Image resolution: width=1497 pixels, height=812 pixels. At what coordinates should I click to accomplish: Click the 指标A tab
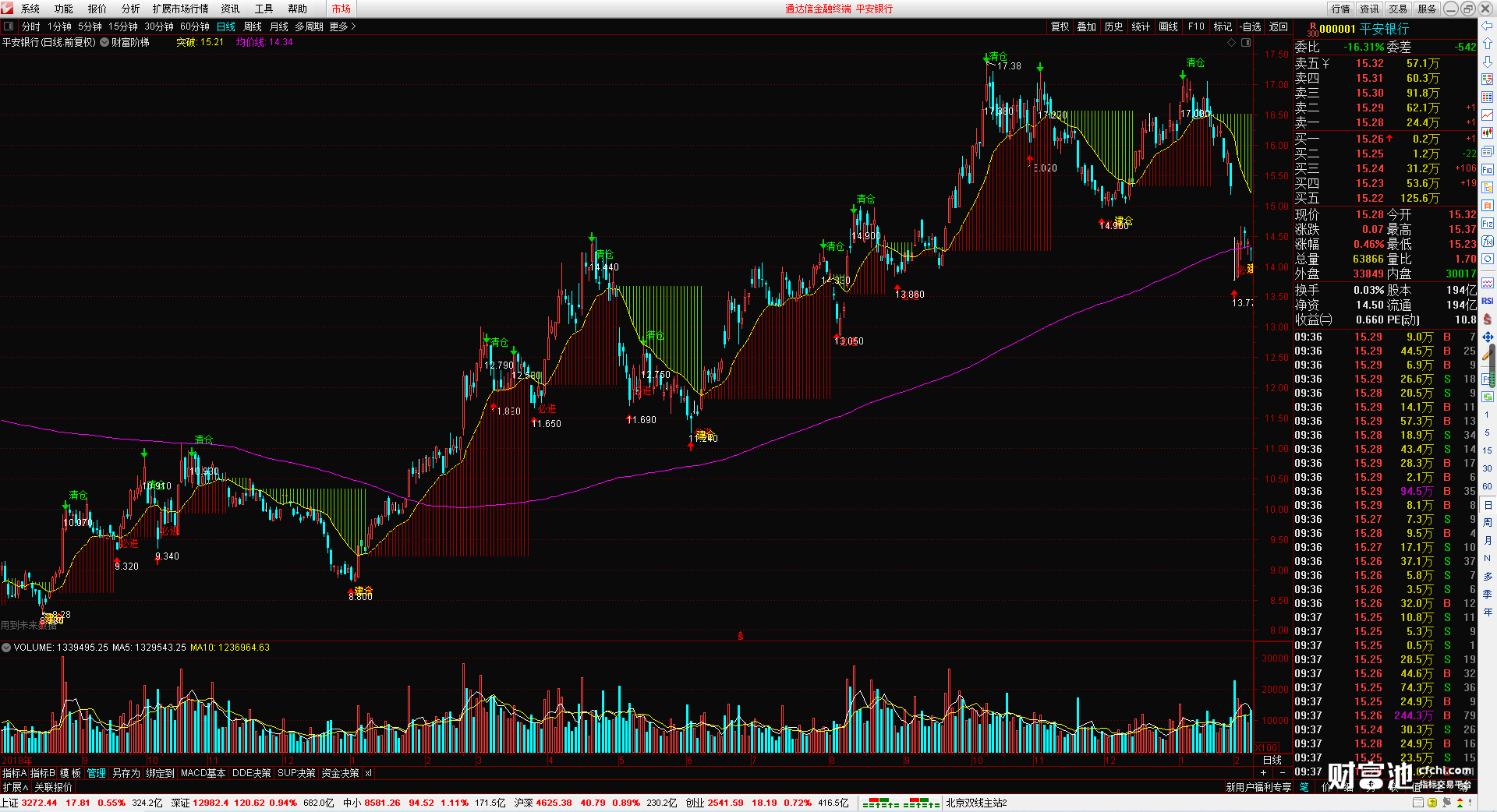(15, 773)
